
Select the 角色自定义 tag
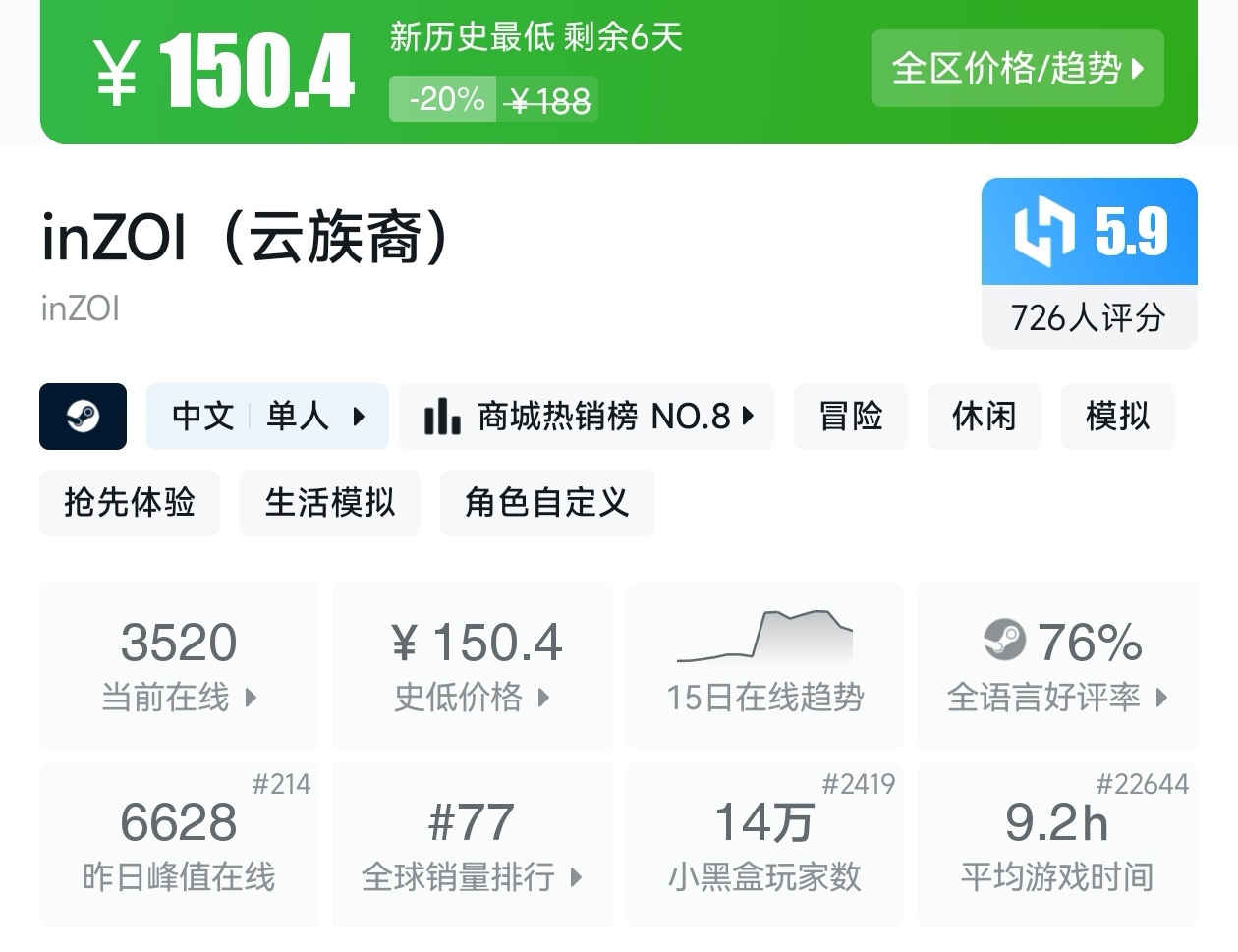coord(547,503)
